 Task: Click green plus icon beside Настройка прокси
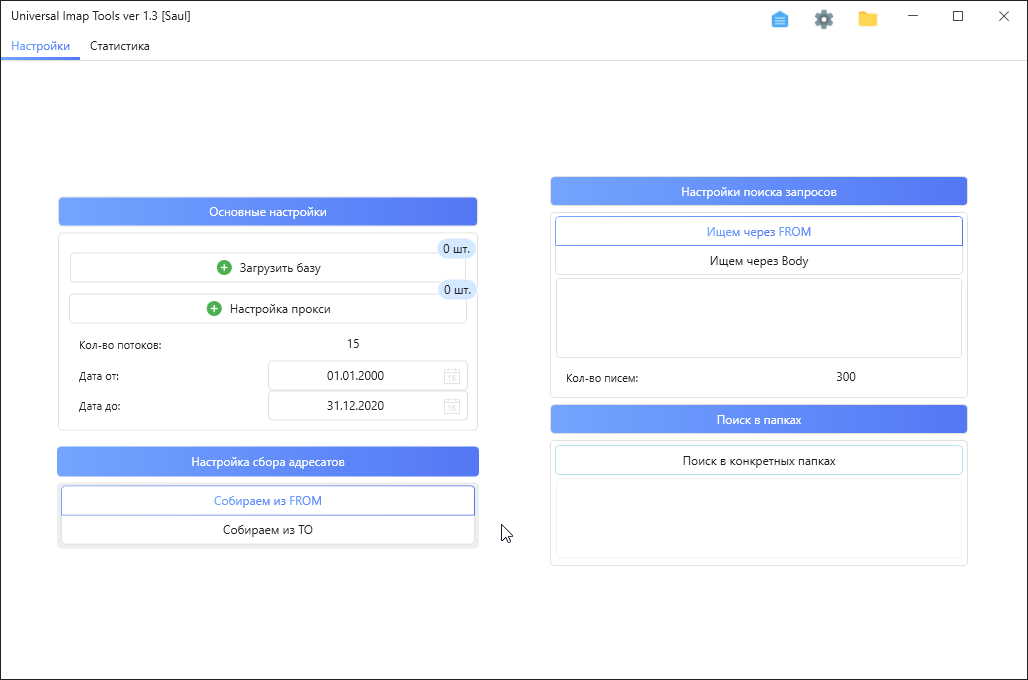pos(214,309)
